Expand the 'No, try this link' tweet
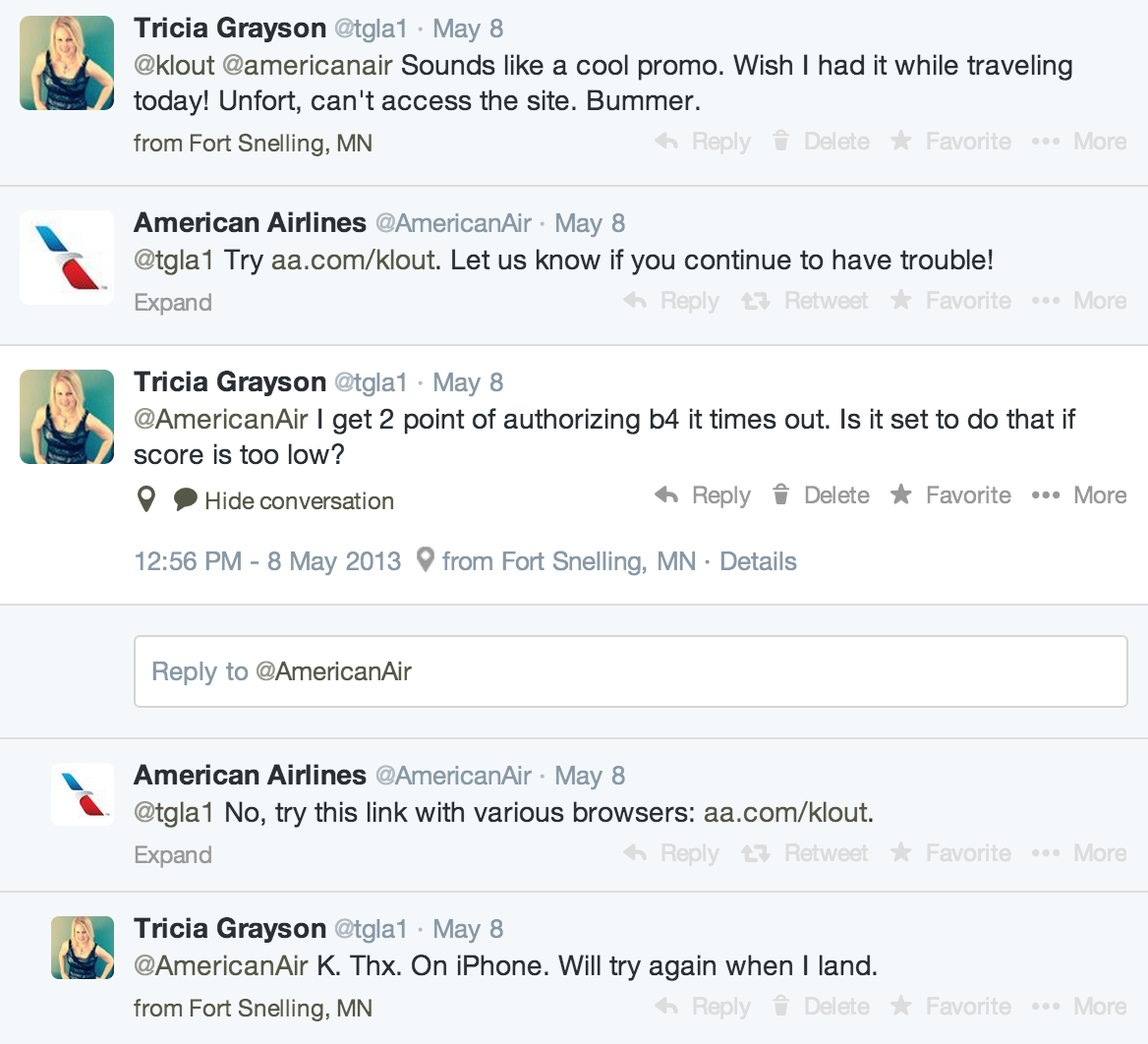The width and height of the screenshot is (1148, 1044). tap(173, 855)
